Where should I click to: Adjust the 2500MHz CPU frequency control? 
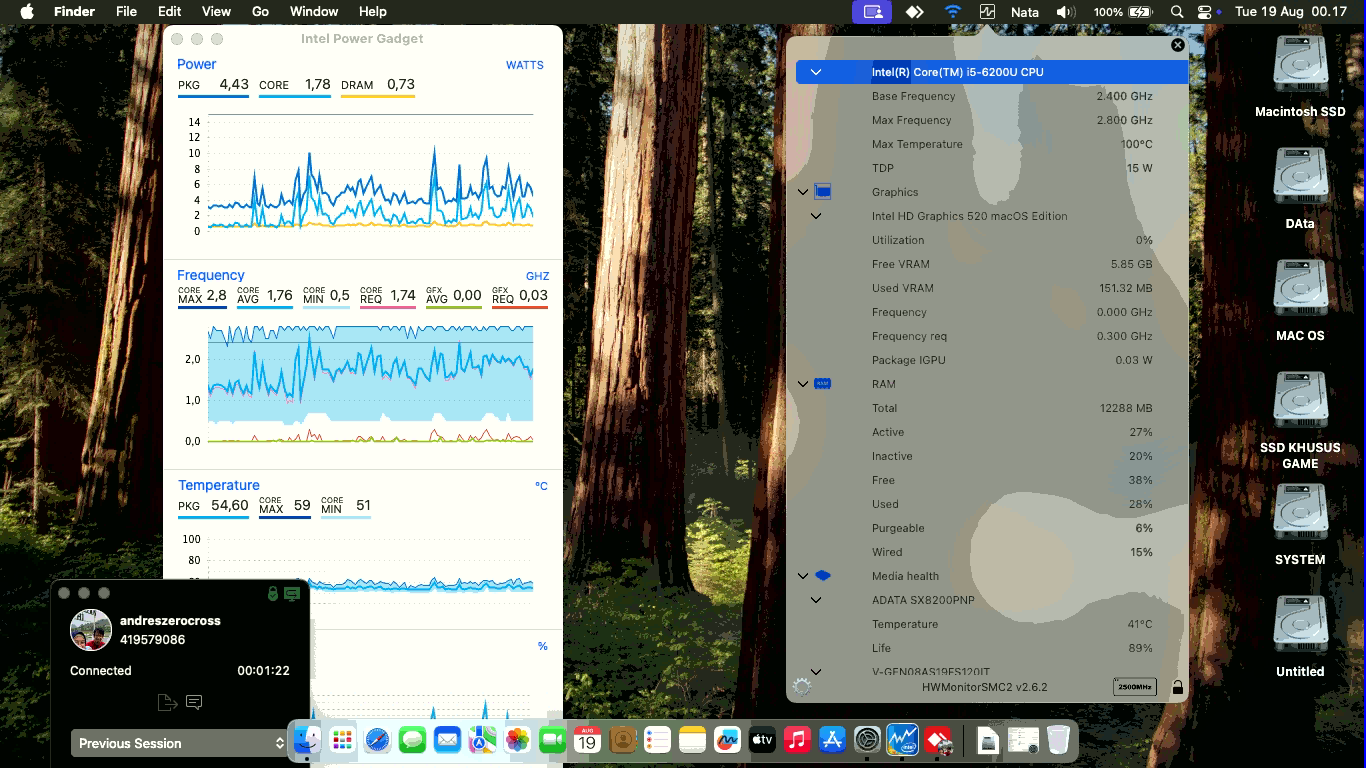pos(1135,687)
